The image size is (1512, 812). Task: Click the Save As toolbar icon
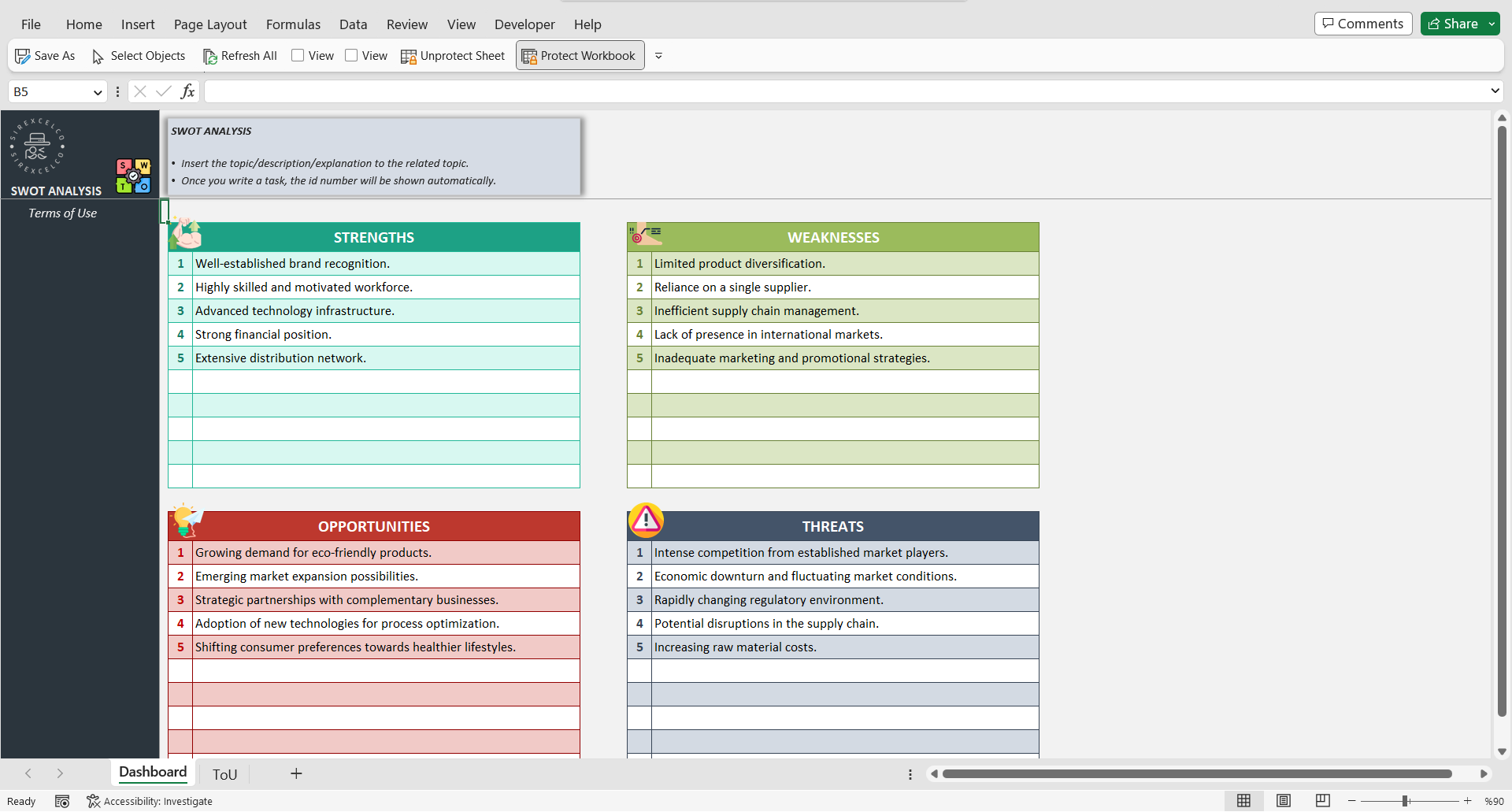point(22,56)
